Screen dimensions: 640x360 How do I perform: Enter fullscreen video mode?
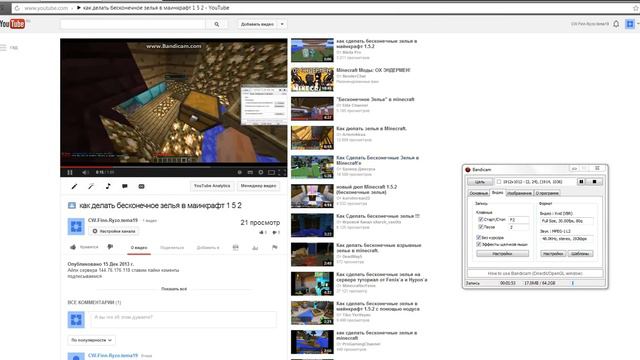282,173
